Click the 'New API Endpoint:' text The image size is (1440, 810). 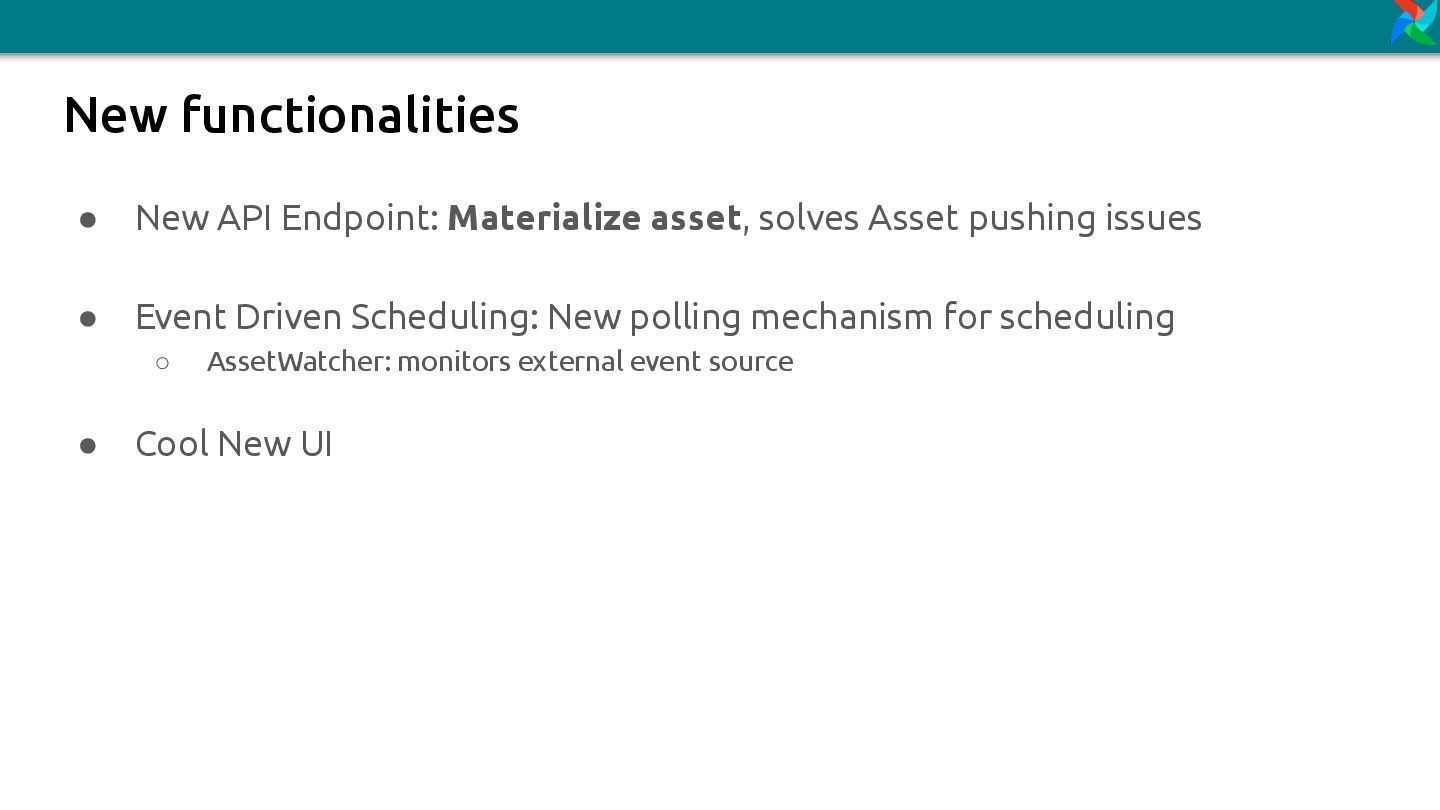(287, 218)
